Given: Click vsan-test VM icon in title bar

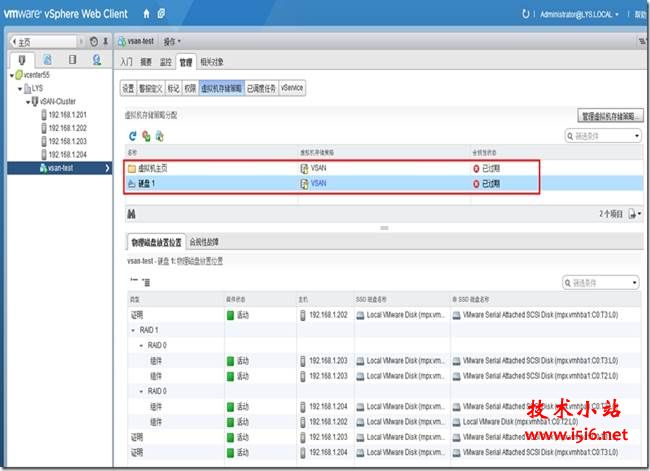Looking at the screenshot, I should tap(122, 41).
